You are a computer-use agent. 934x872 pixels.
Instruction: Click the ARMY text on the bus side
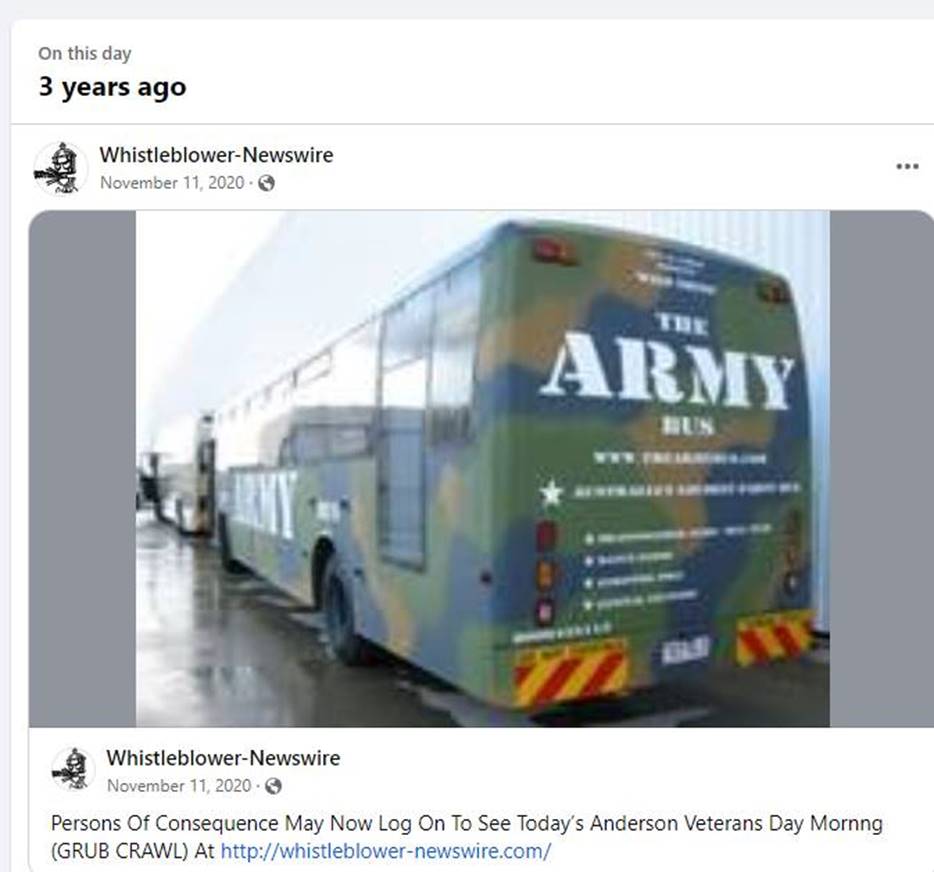[x=264, y=504]
